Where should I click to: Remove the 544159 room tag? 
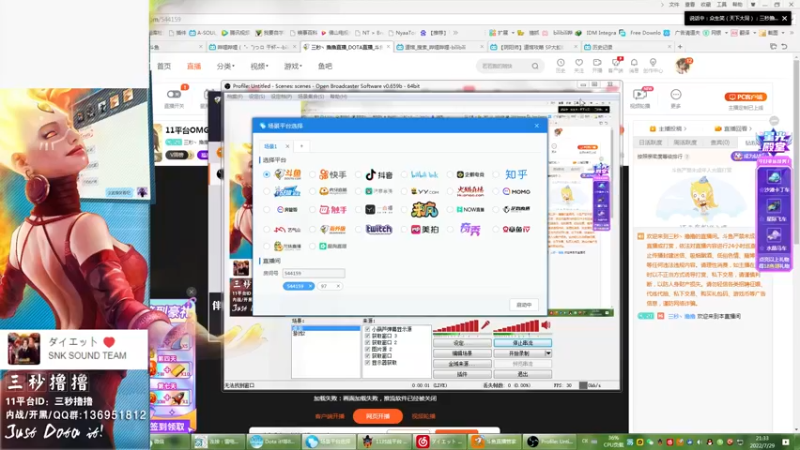tap(310, 286)
